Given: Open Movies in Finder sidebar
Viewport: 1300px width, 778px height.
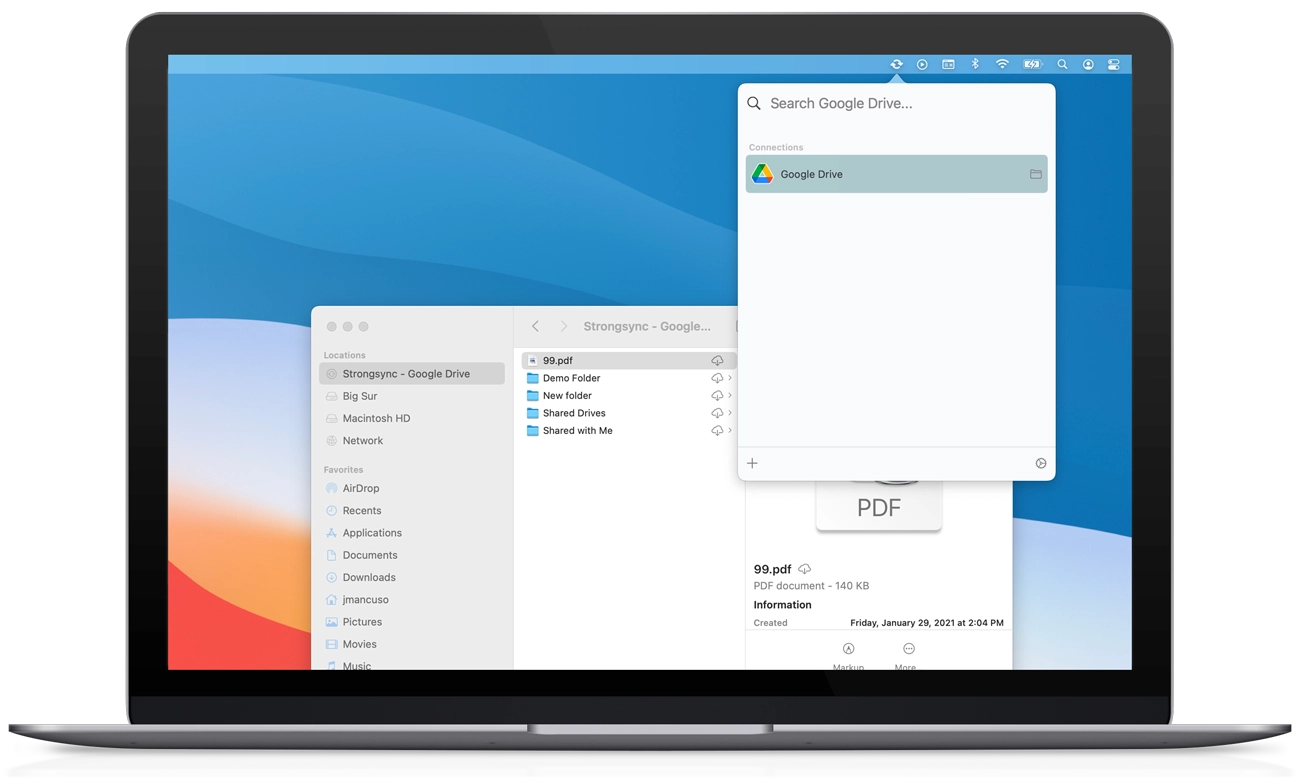Looking at the screenshot, I should tap(411, 644).
